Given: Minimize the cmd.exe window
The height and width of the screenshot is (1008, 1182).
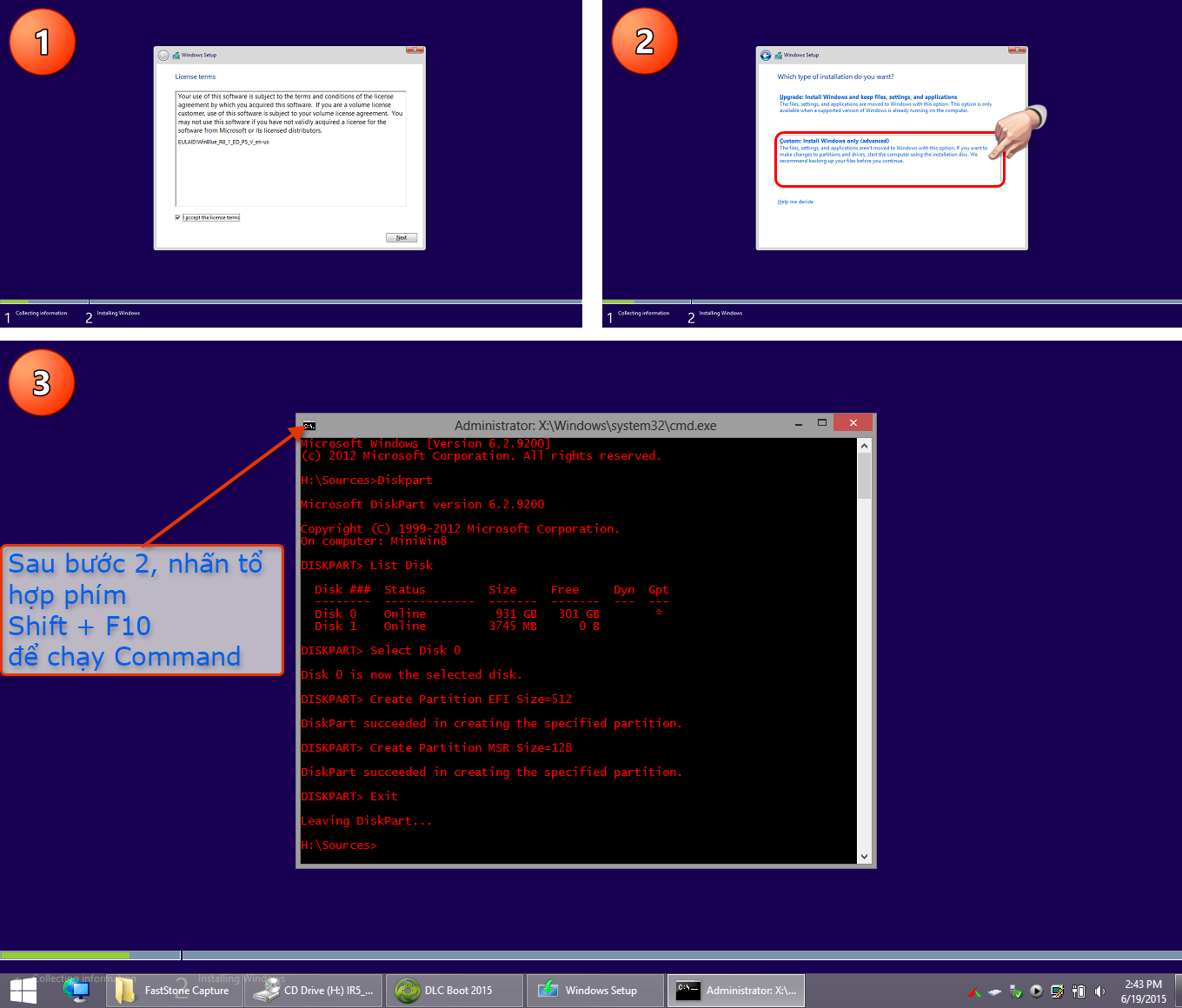Looking at the screenshot, I should point(798,424).
